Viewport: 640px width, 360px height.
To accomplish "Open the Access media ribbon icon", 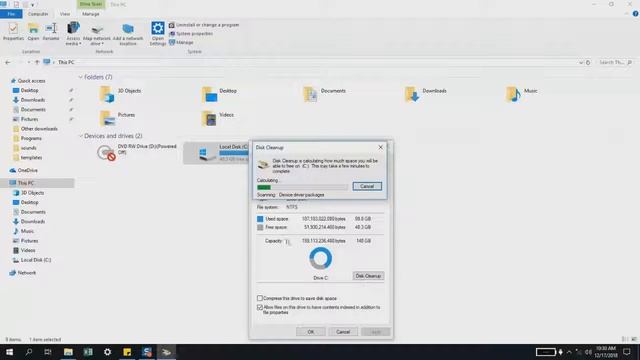I will coord(73,33).
